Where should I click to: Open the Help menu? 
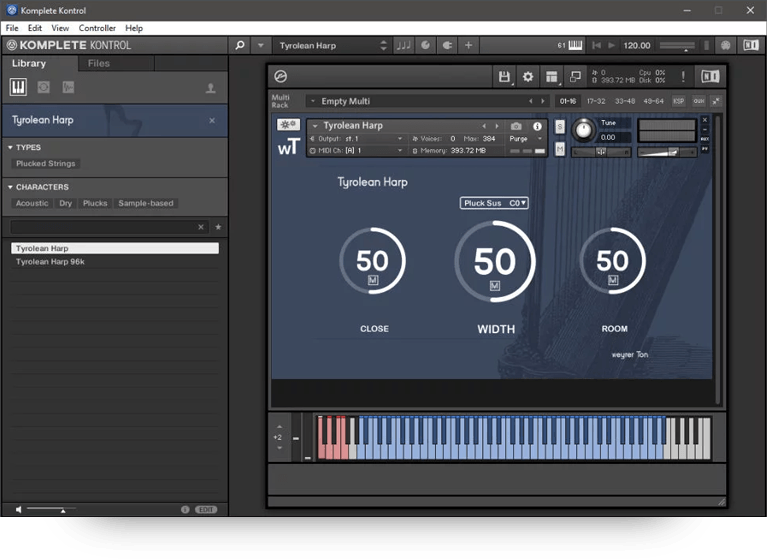pos(134,28)
